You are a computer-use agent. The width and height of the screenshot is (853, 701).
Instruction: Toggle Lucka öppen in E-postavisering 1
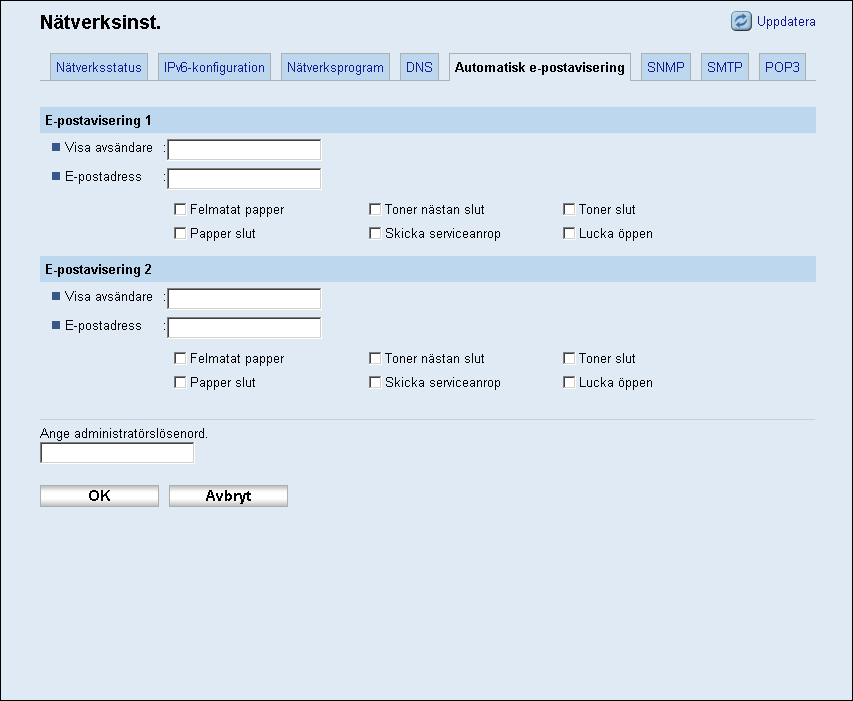[569, 233]
